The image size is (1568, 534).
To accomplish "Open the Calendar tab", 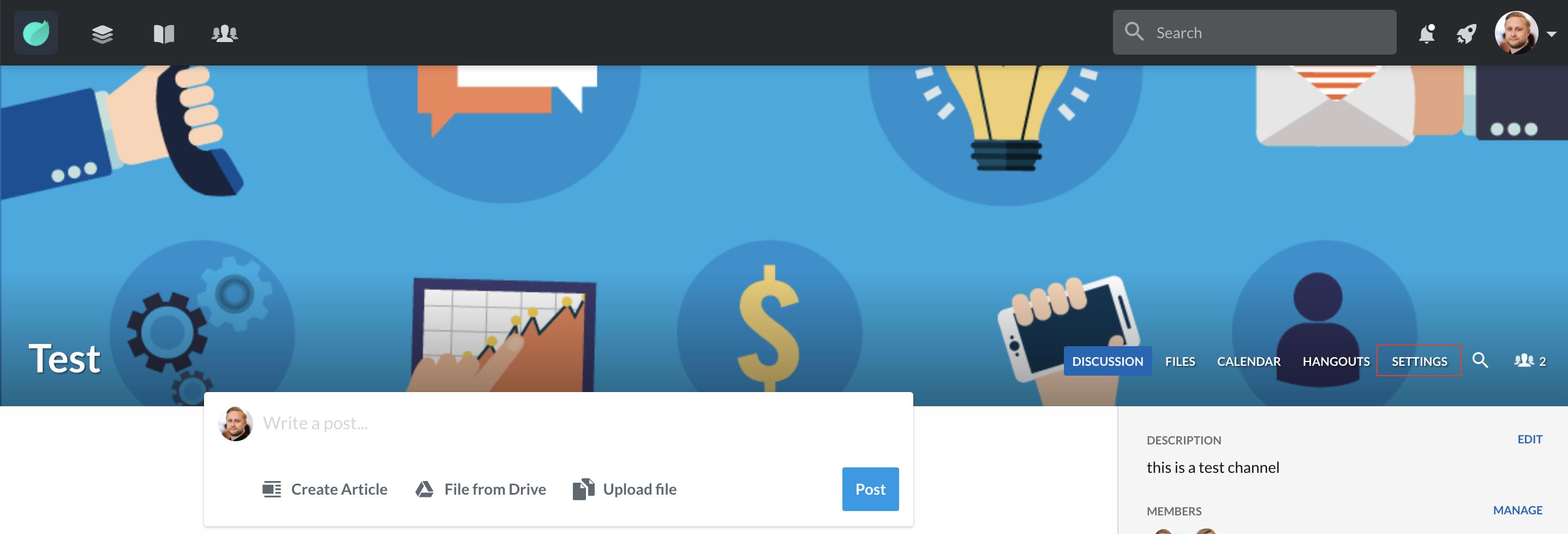I will 1248,361.
